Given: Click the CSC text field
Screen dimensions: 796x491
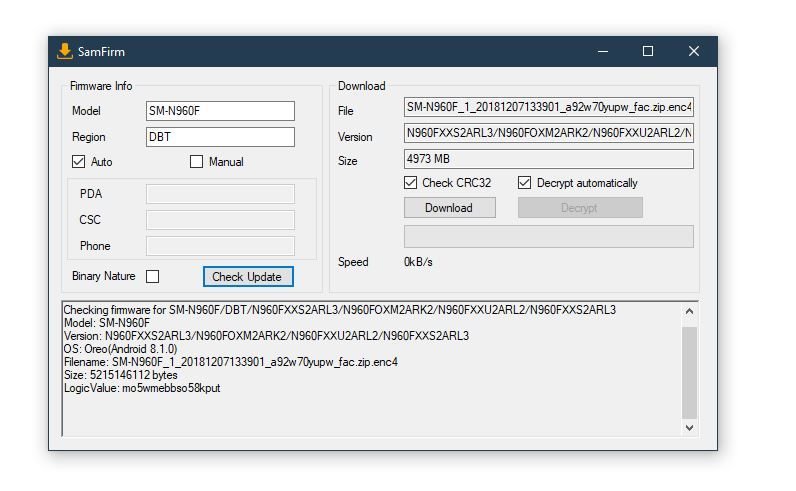Looking at the screenshot, I should pyautogui.click(x=220, y=220).
